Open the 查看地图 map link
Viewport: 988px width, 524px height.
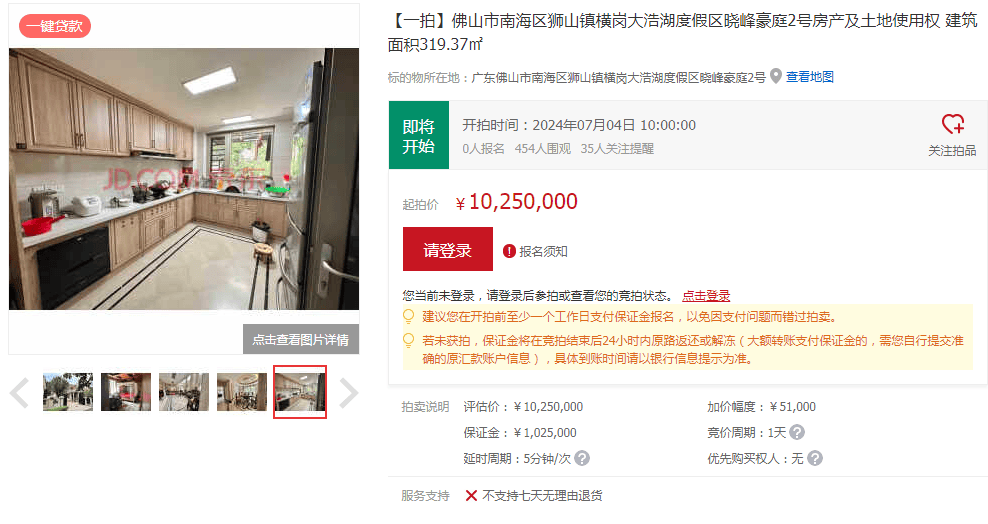tap(810, 77)
